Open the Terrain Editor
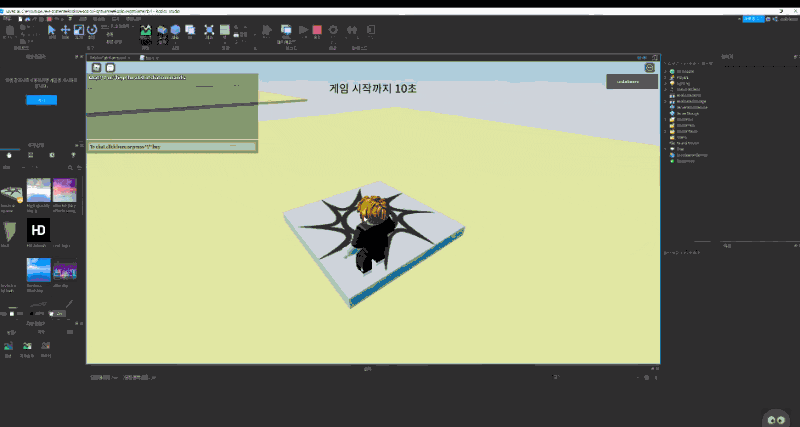 click(x=146, y=31)
